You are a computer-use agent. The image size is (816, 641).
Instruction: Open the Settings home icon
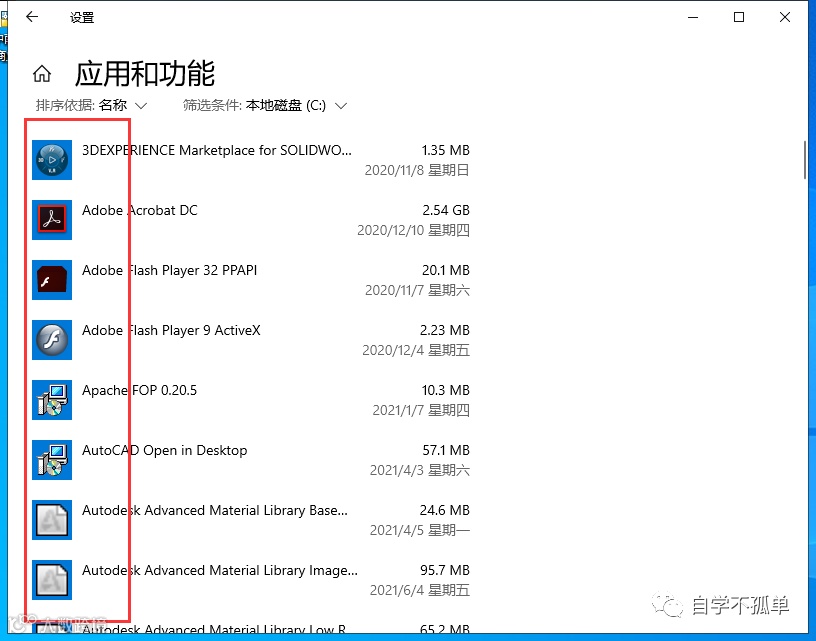(x=42, y=74)
